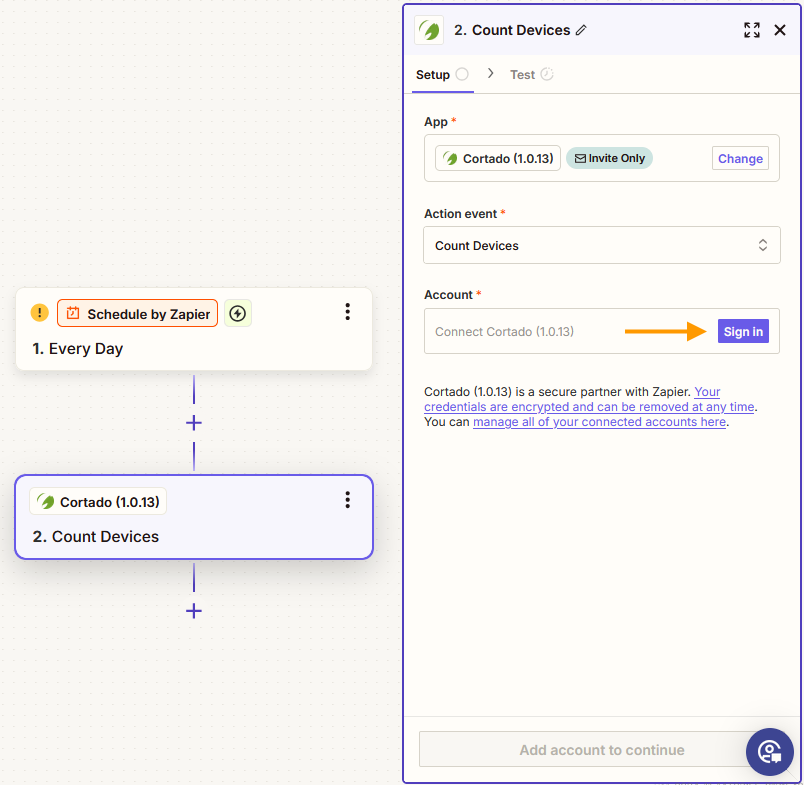Viewport: 804px width, 785px height.
Task: Open manage all connected accounts link
Action: 599,422
